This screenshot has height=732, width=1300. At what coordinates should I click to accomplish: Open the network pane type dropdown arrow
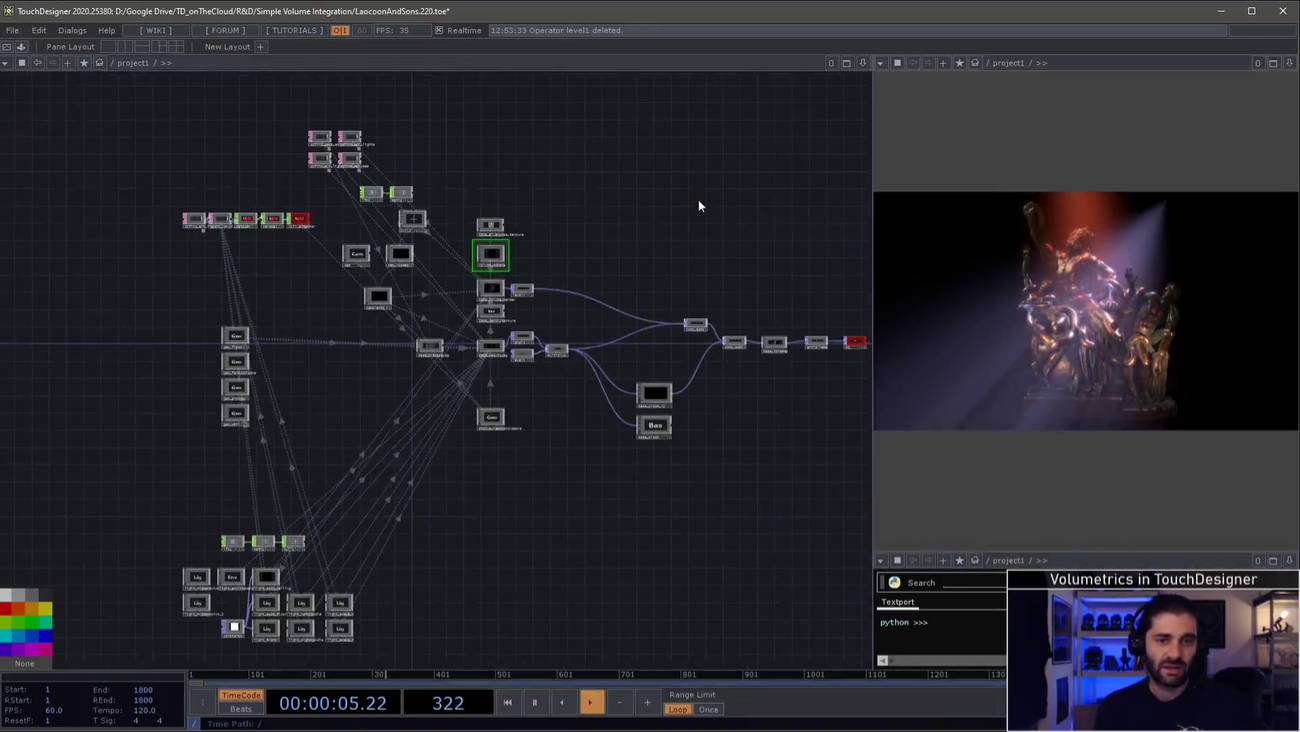tap(5, 63)
